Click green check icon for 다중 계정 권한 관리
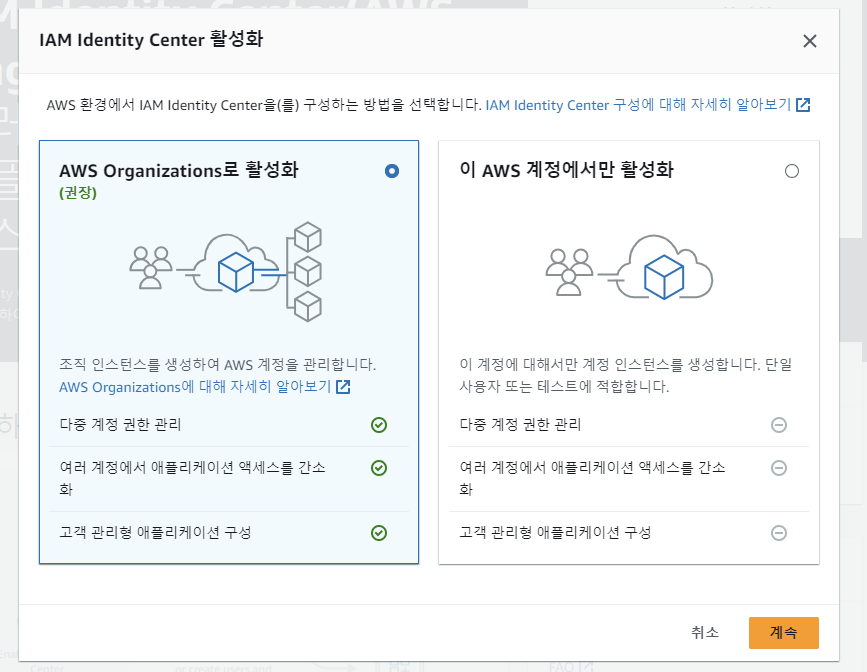The height and width of the screenshot is (672, 867). [x=379, y=425]
